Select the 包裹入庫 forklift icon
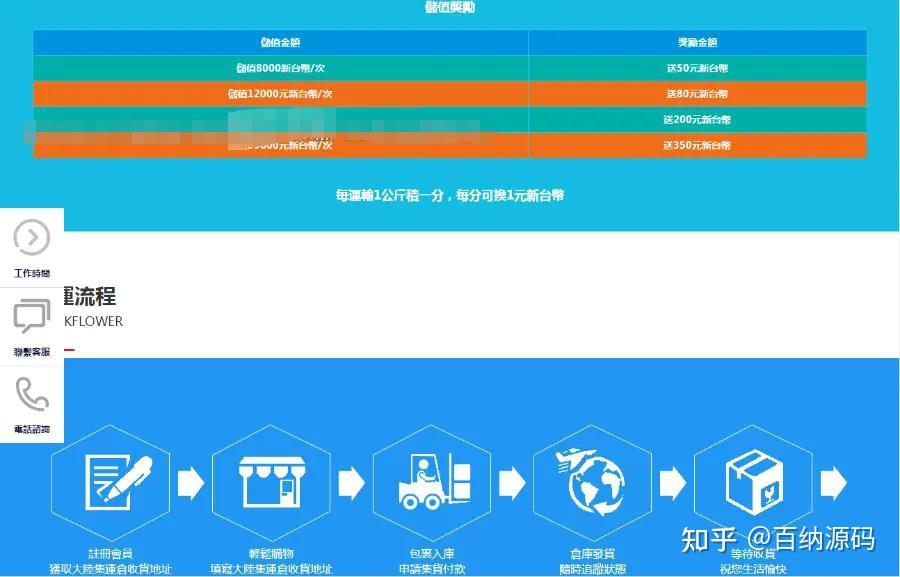This screenshot has width=900, height=577. tap(435, 481)
